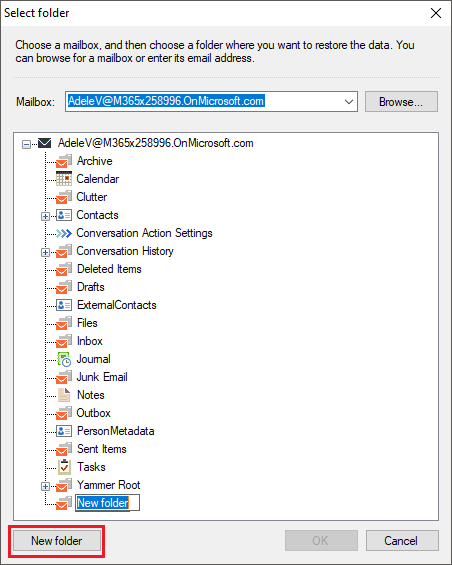Click the Tasks clipboard icon

click(x=64, y=467)
